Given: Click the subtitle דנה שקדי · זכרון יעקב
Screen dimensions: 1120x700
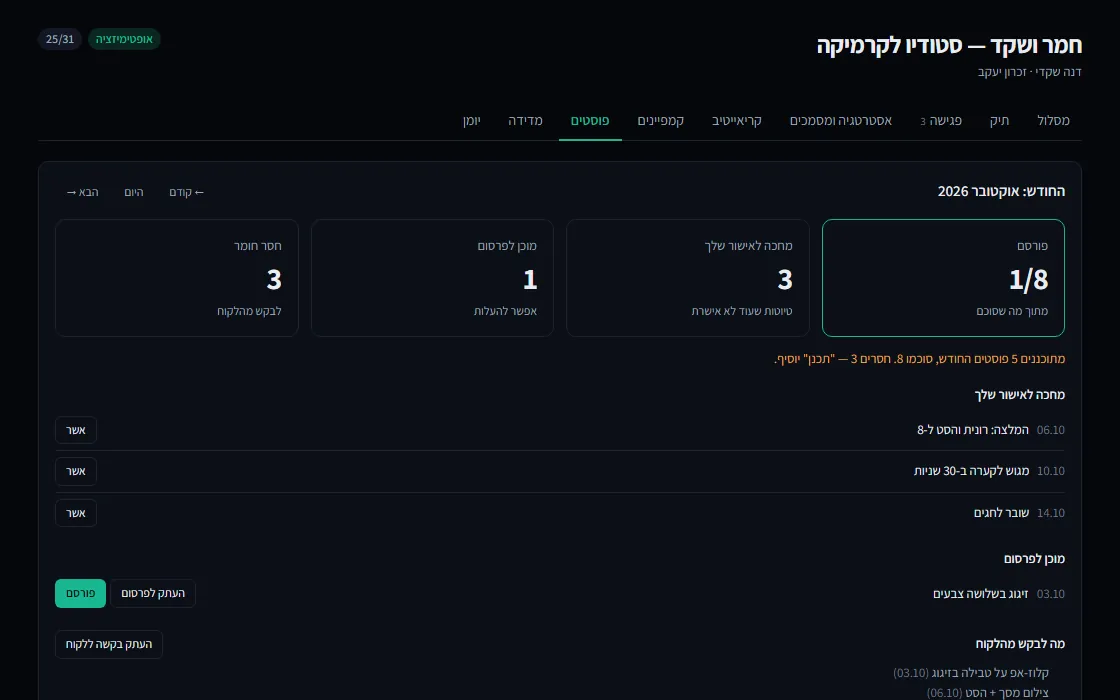Looking at the screenshot, I should pyautogui.click(x=1029, y=72).
